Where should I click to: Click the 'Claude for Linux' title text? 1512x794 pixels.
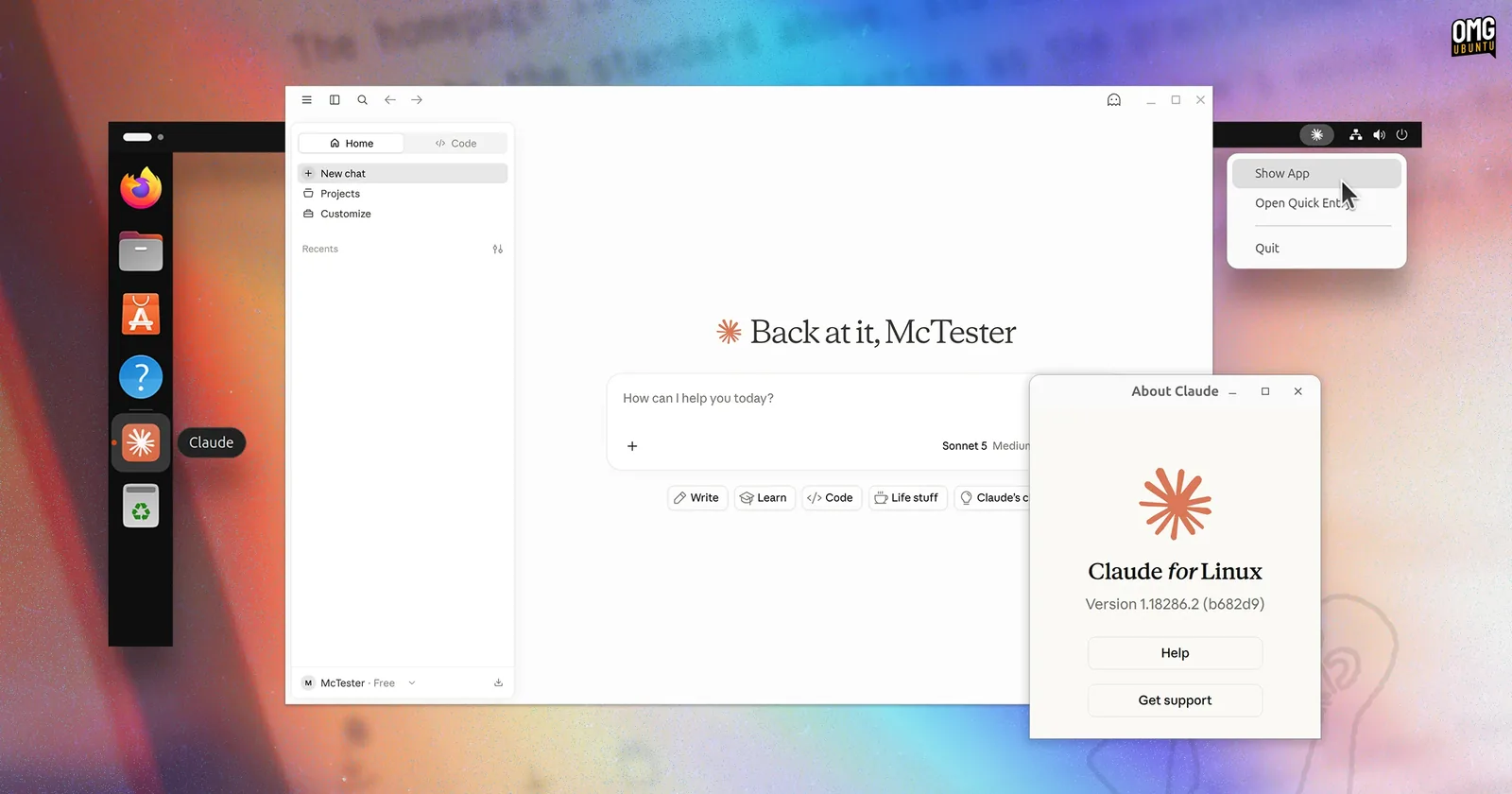pyautogui.click(x=1175, y=571)
